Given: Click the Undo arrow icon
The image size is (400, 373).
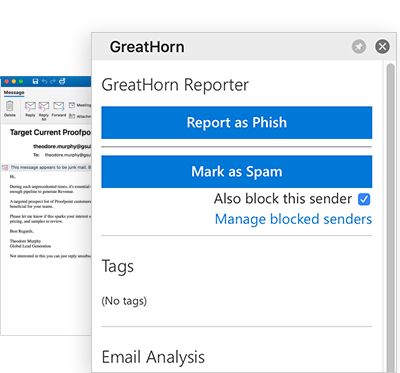Looking at the screenshot, I should pyautogui.click(x=44, y=81).
